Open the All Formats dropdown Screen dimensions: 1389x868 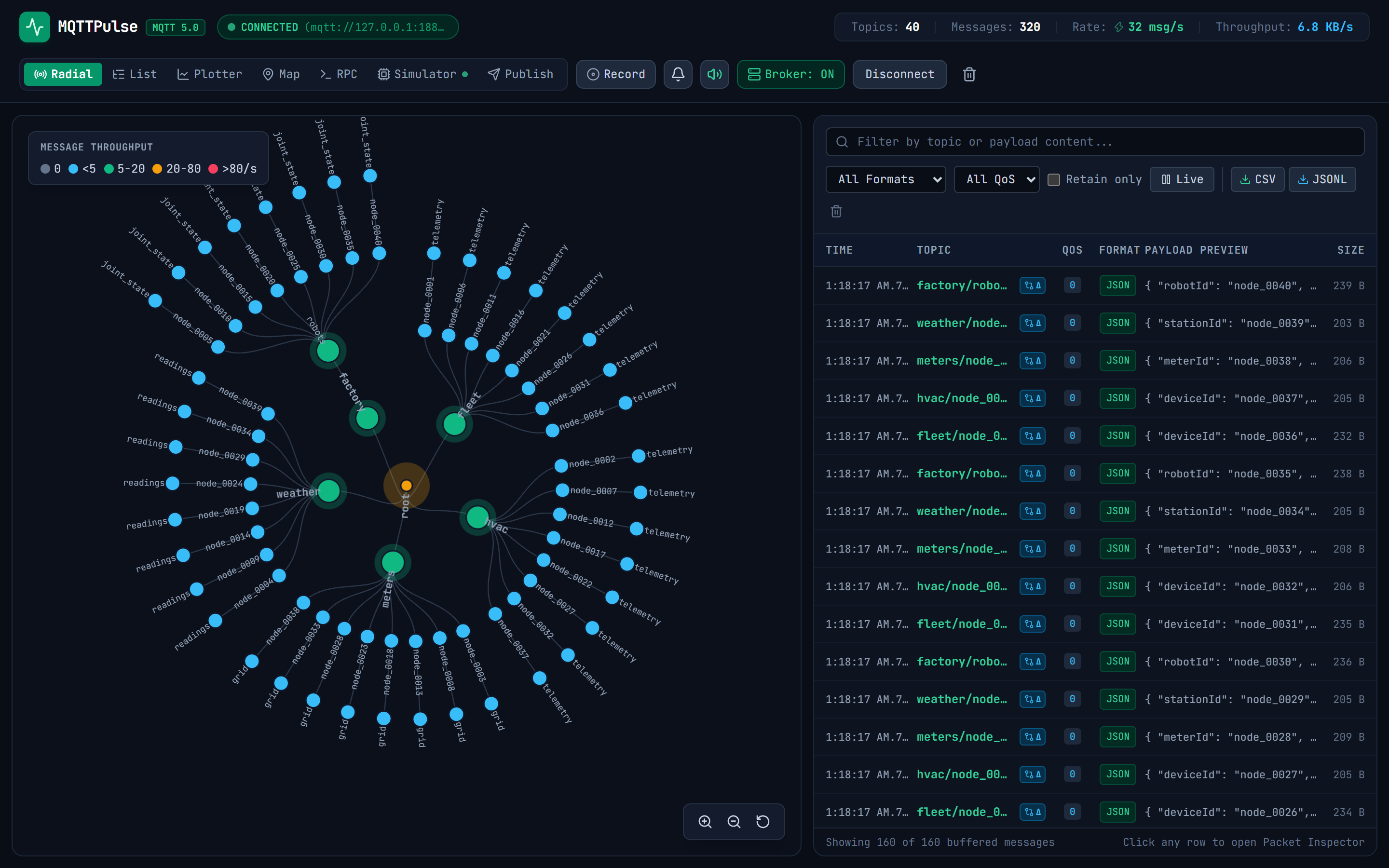point(885,180)
